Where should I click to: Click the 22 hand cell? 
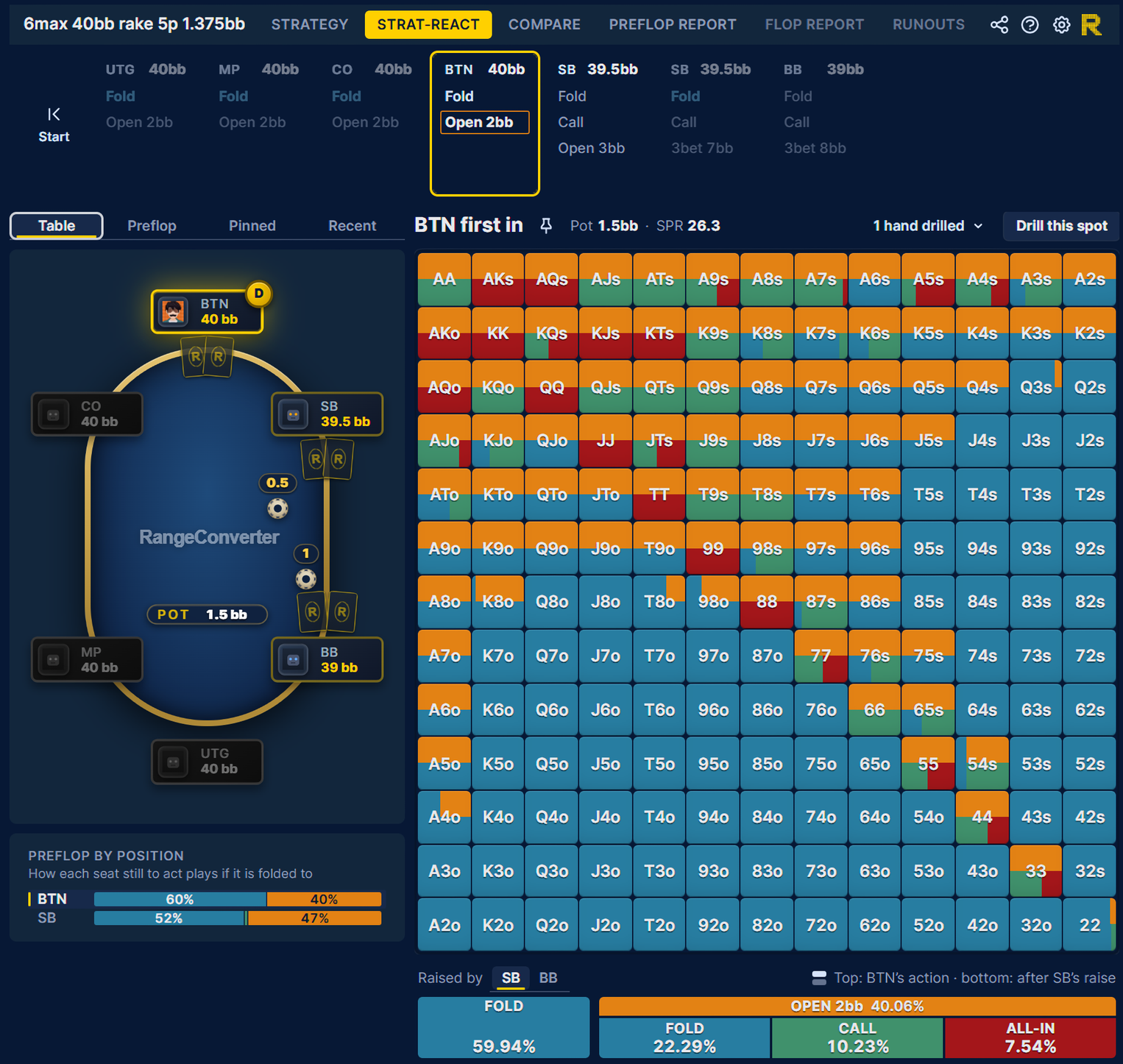tap(1089, 925)
